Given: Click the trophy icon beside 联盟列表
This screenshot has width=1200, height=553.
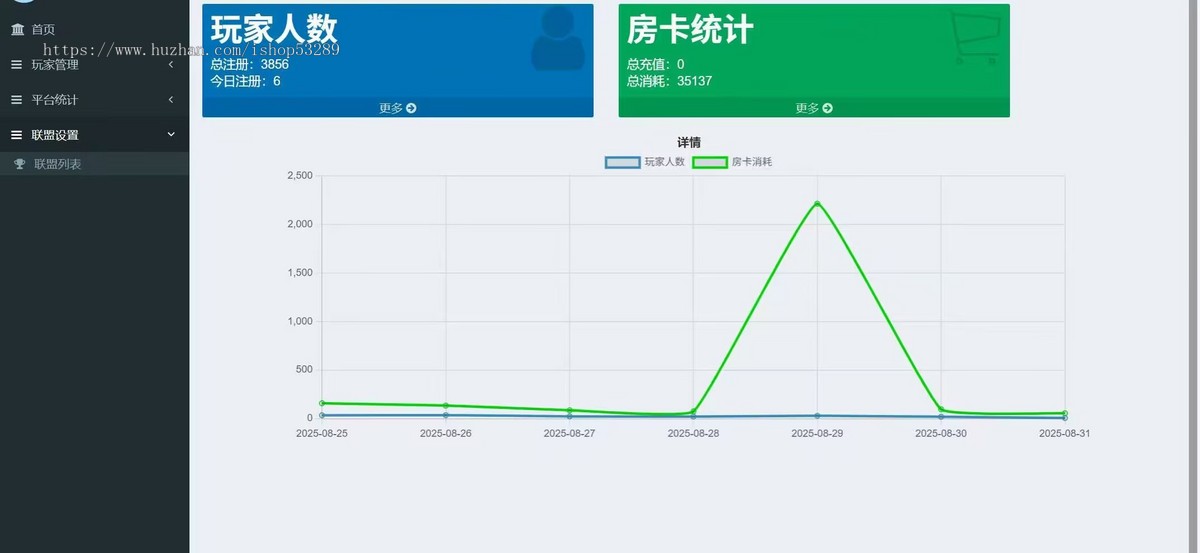Looking at the screenshot, I should click(20, 164).
